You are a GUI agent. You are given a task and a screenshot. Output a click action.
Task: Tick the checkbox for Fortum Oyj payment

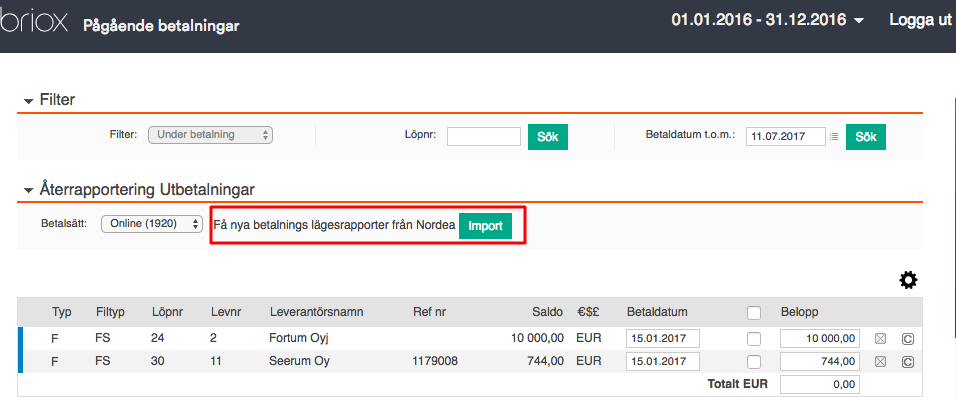tap(754, 338)
